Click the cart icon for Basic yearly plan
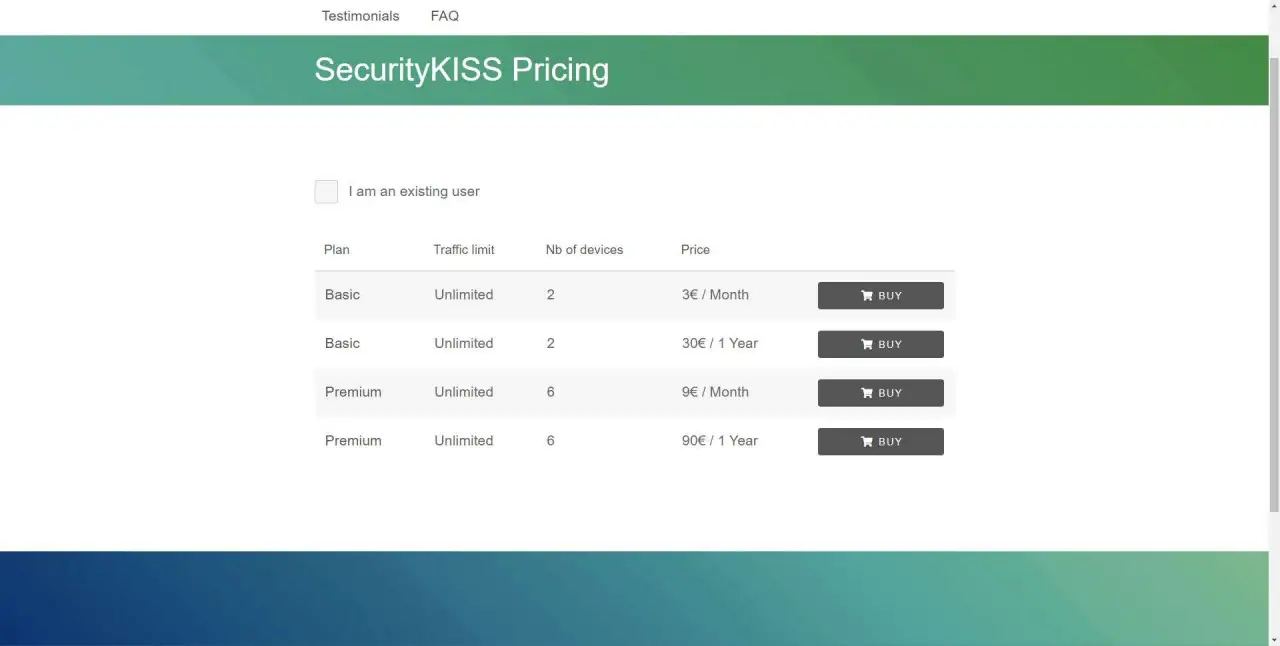The width and height of the screenshot is (1280, 646). (x=867, y=344)
